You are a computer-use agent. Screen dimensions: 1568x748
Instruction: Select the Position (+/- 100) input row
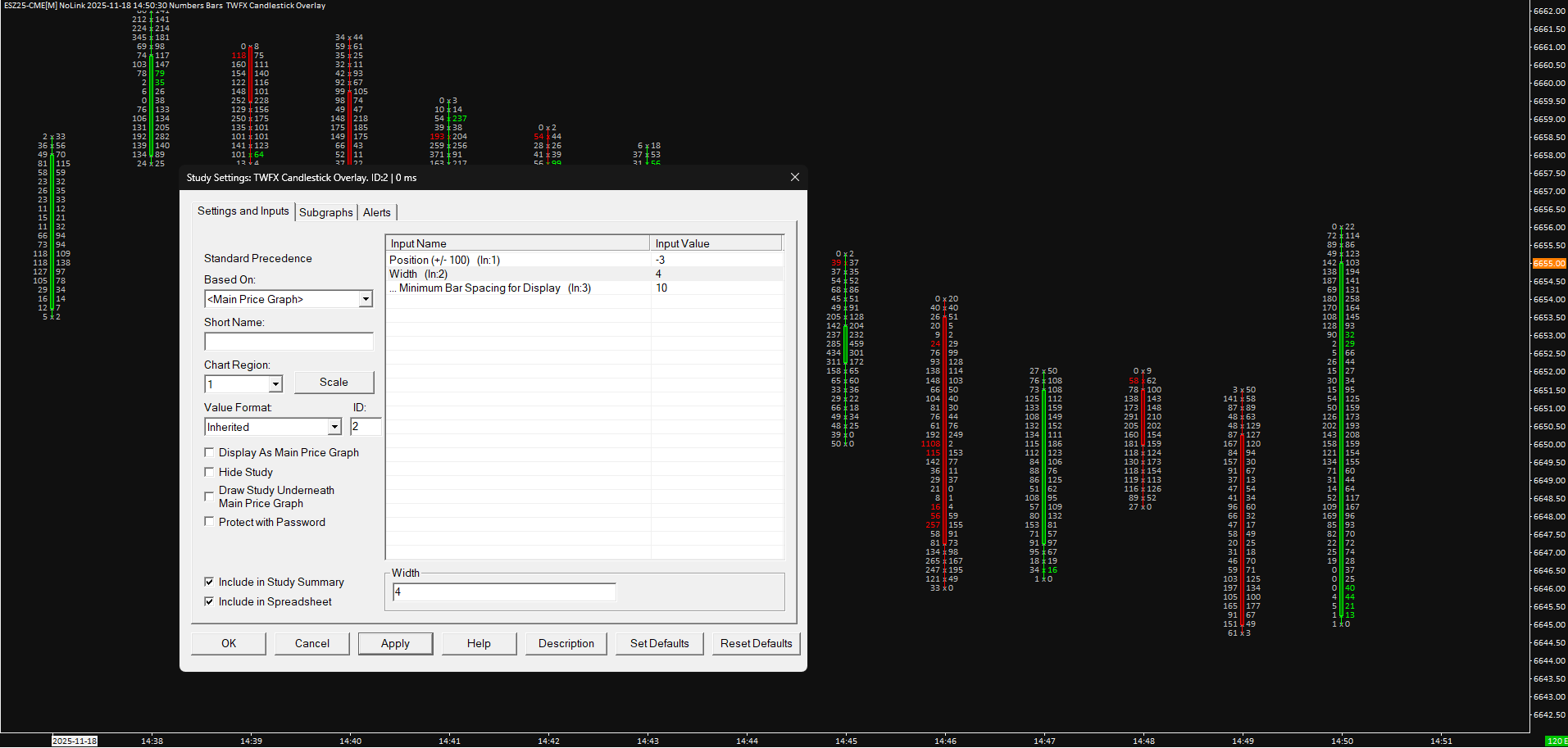[584, 260]
